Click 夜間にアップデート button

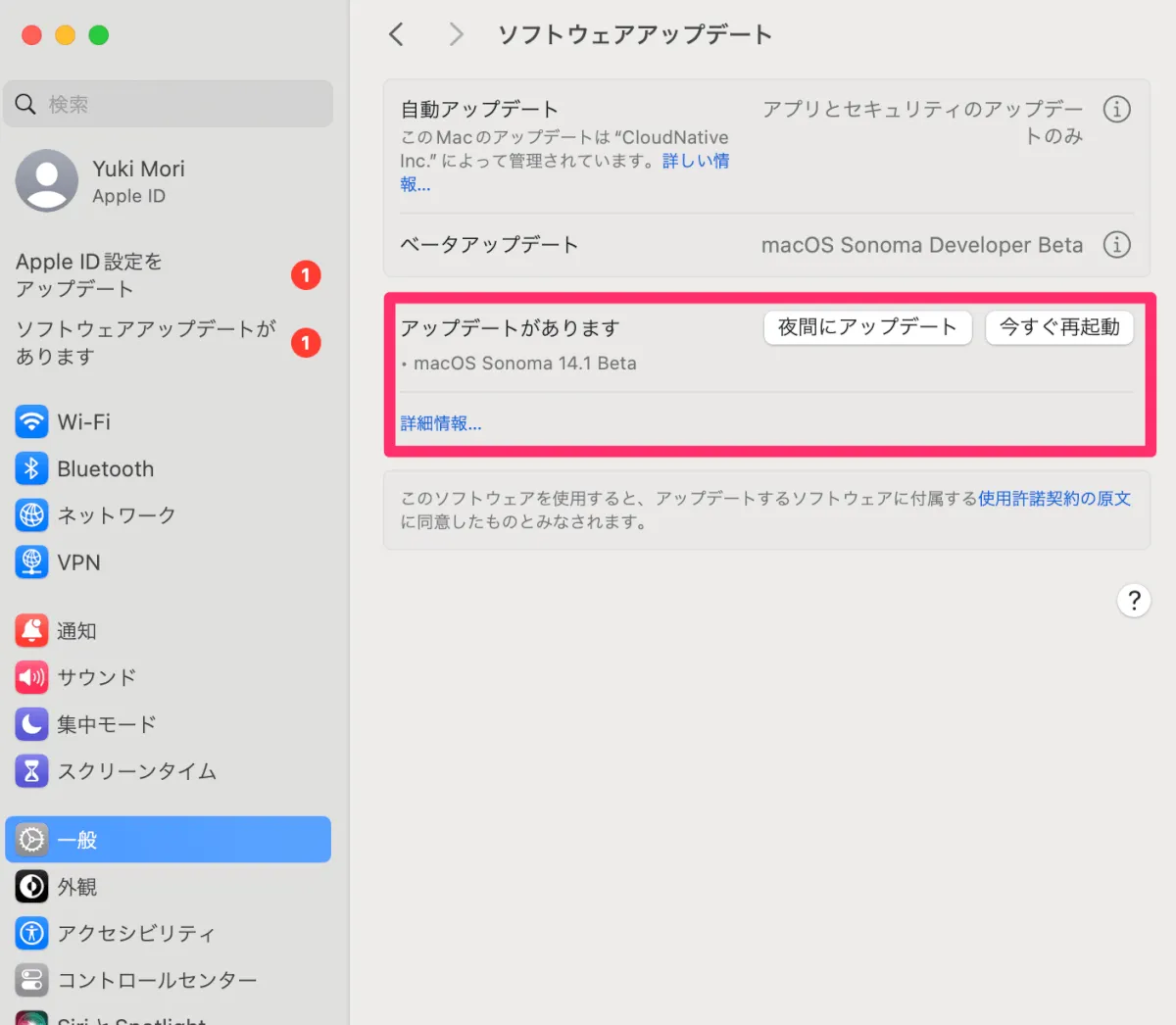pyautogui.click(x=867, y=327)
